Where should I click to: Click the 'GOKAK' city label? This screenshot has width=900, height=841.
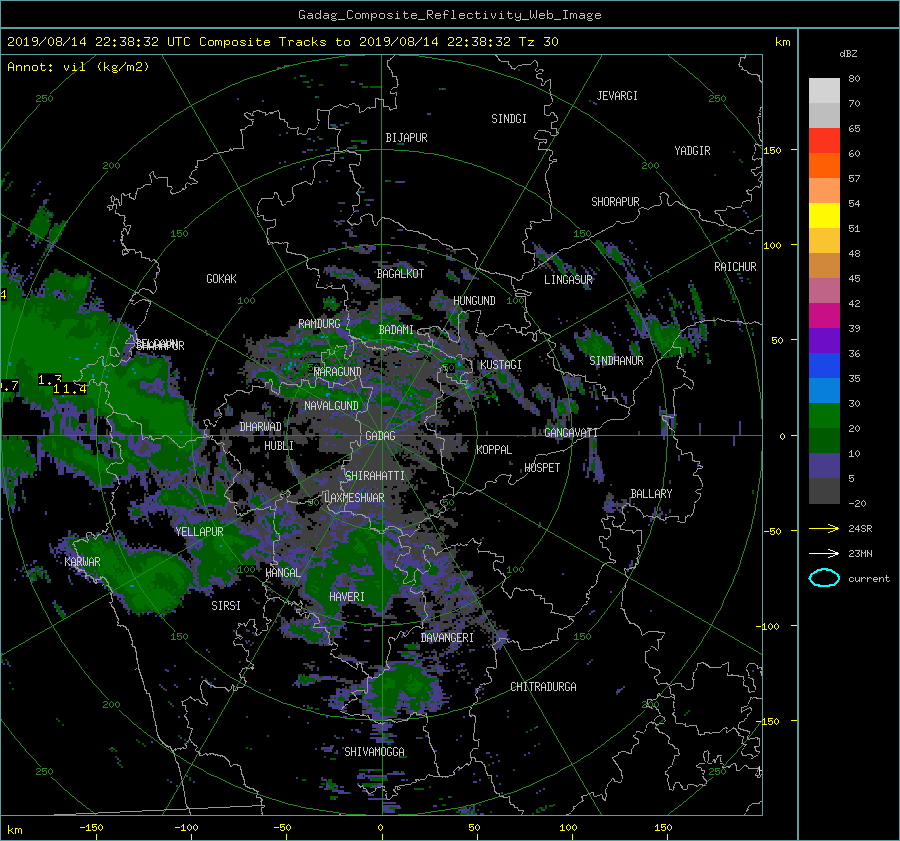click(x=221, y=279)
